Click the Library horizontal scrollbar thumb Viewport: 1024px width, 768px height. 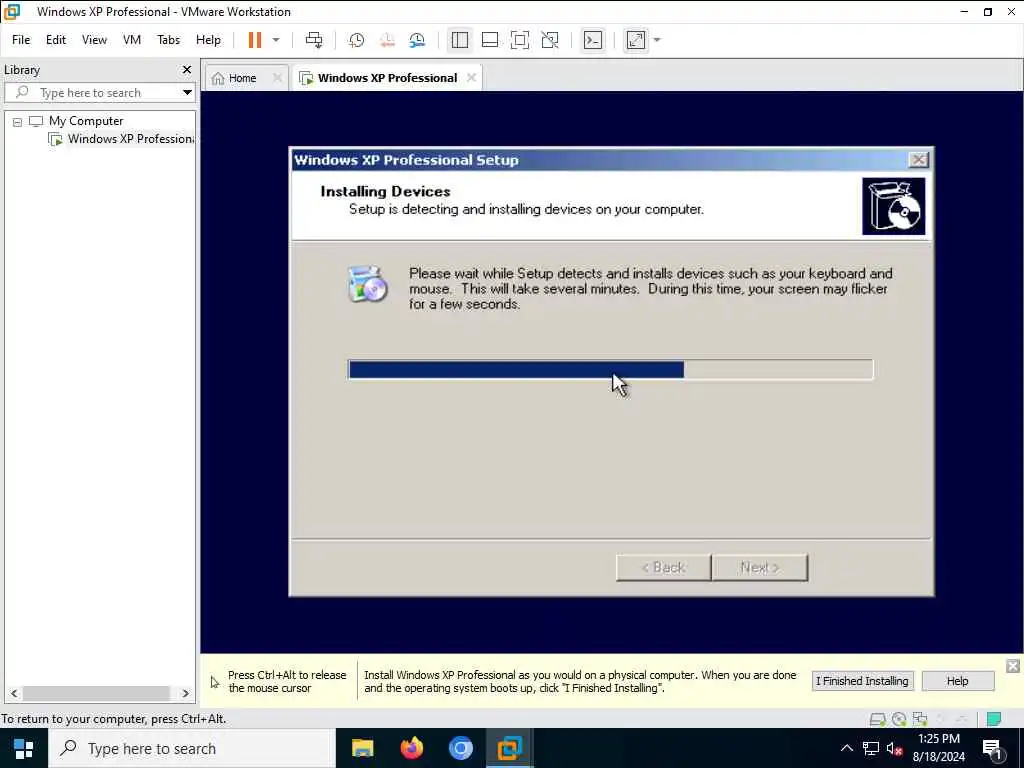(97, 693)
